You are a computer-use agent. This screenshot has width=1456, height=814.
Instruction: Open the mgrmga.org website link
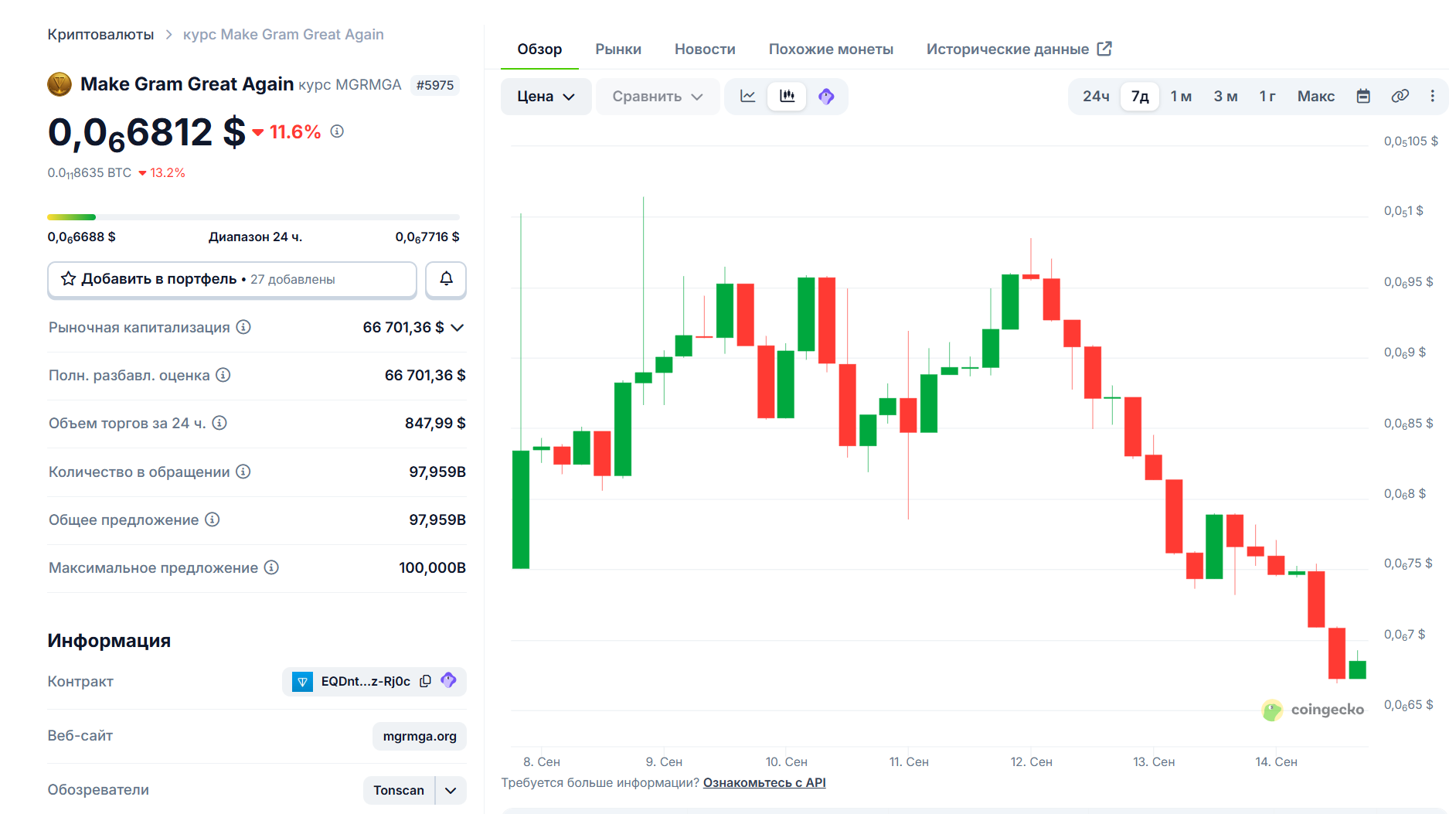[420, 736]
